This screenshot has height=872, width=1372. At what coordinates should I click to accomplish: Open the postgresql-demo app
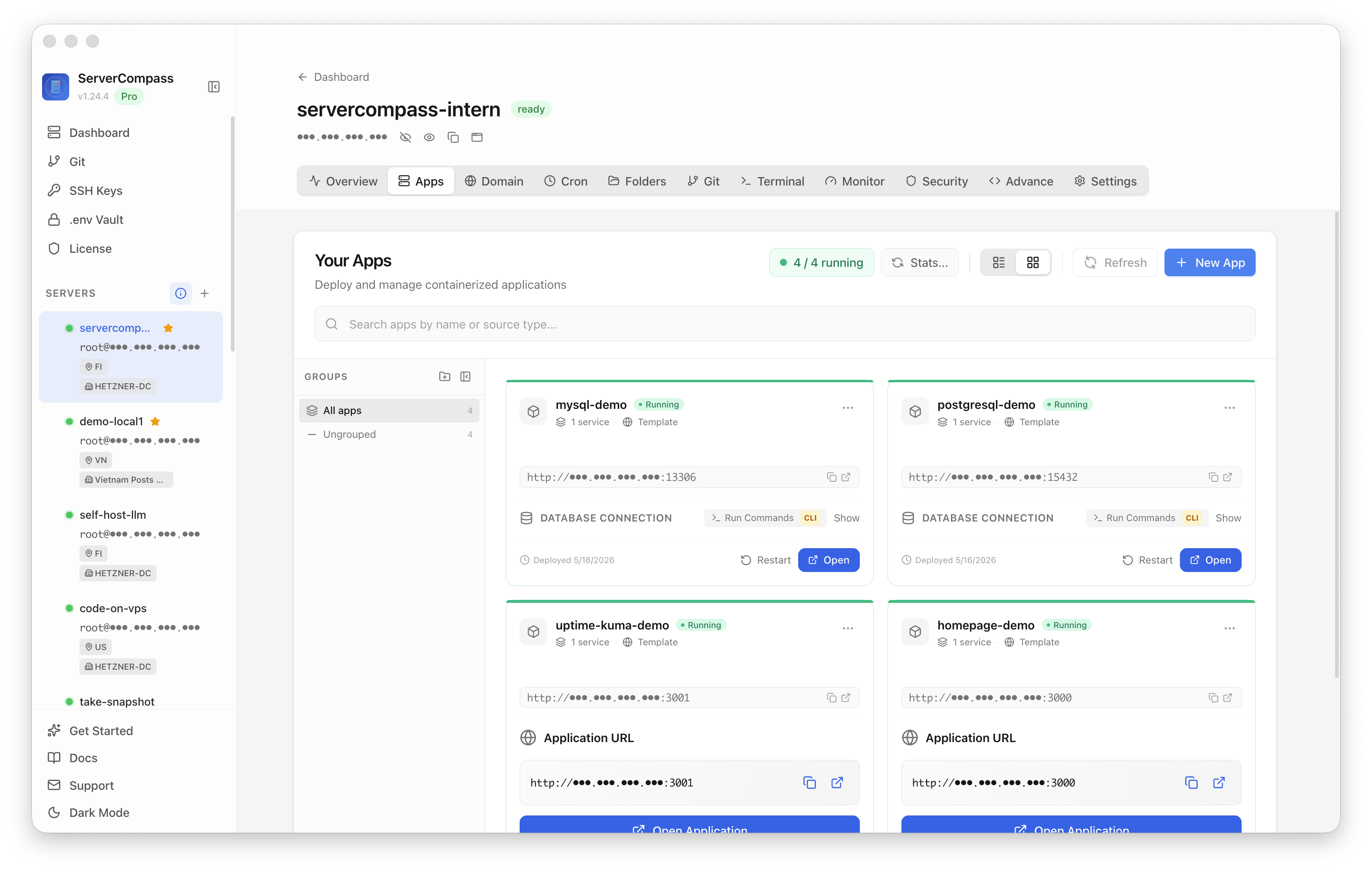tap(1210, 560)
